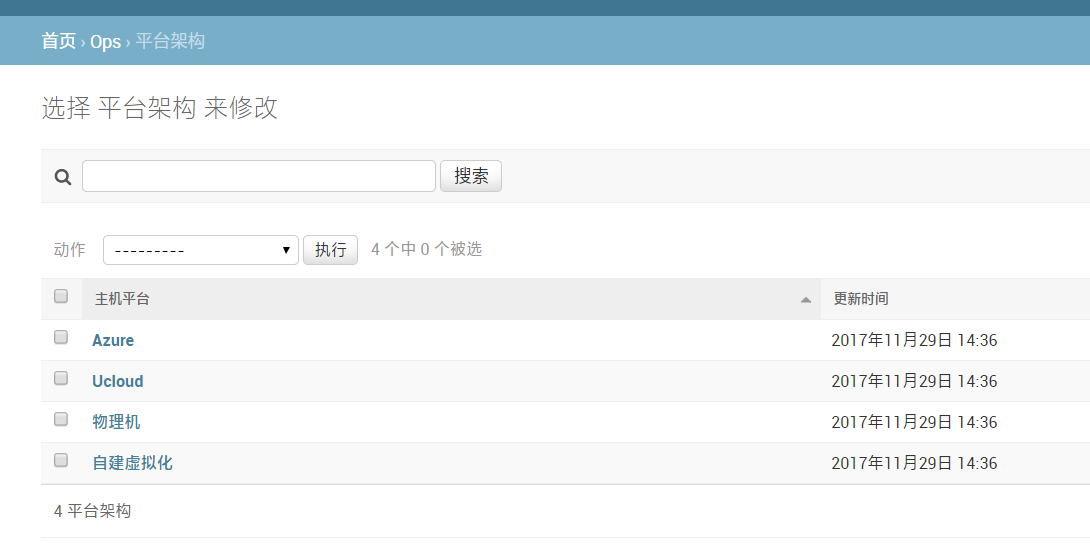Image resolution: width=1090 pixels, height=543 pixels.
Task: Sort by the 主机平台 column header
Action: (123, 299)
